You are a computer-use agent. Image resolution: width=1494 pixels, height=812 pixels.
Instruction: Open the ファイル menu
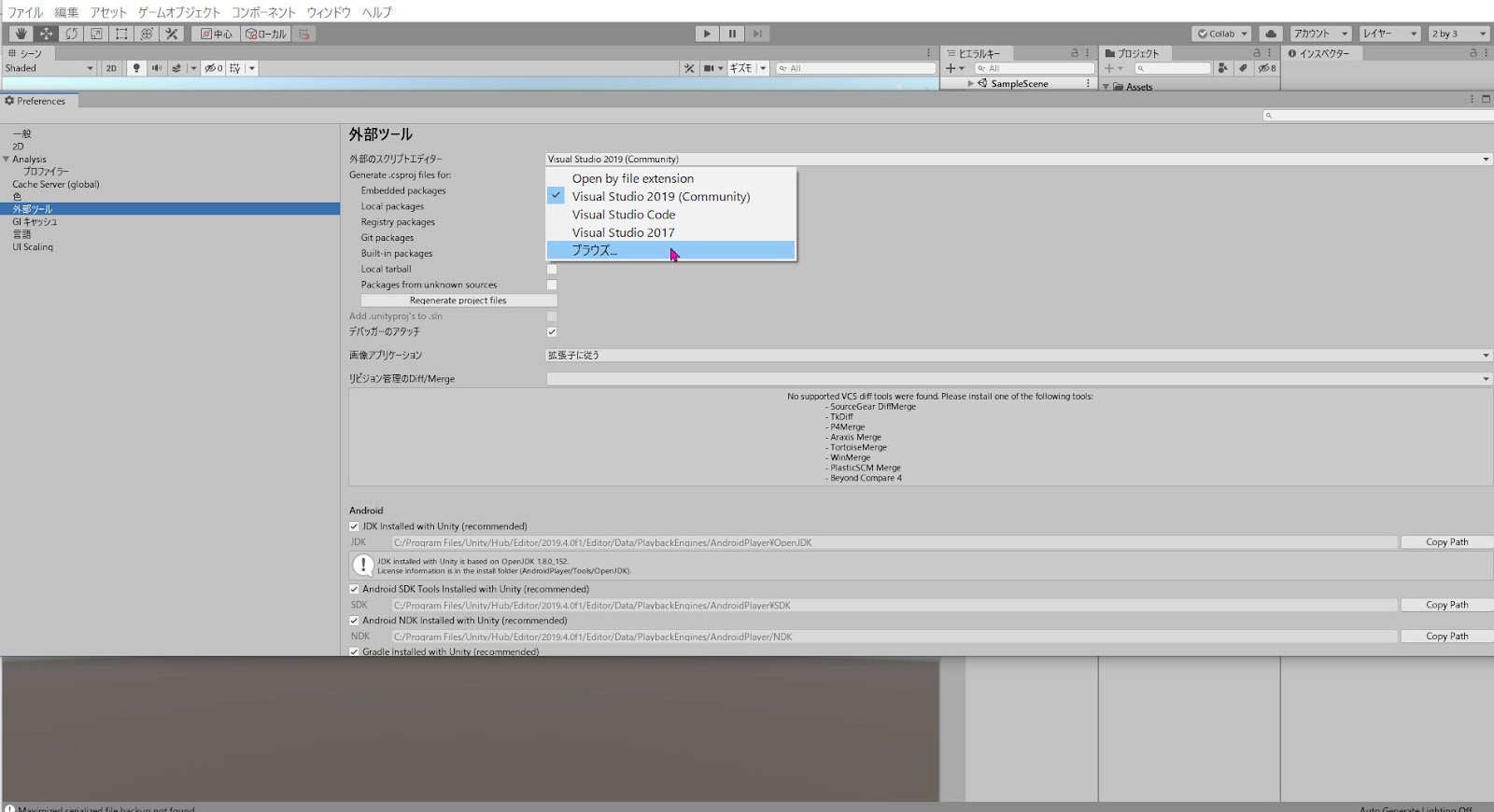pos(25,12)
